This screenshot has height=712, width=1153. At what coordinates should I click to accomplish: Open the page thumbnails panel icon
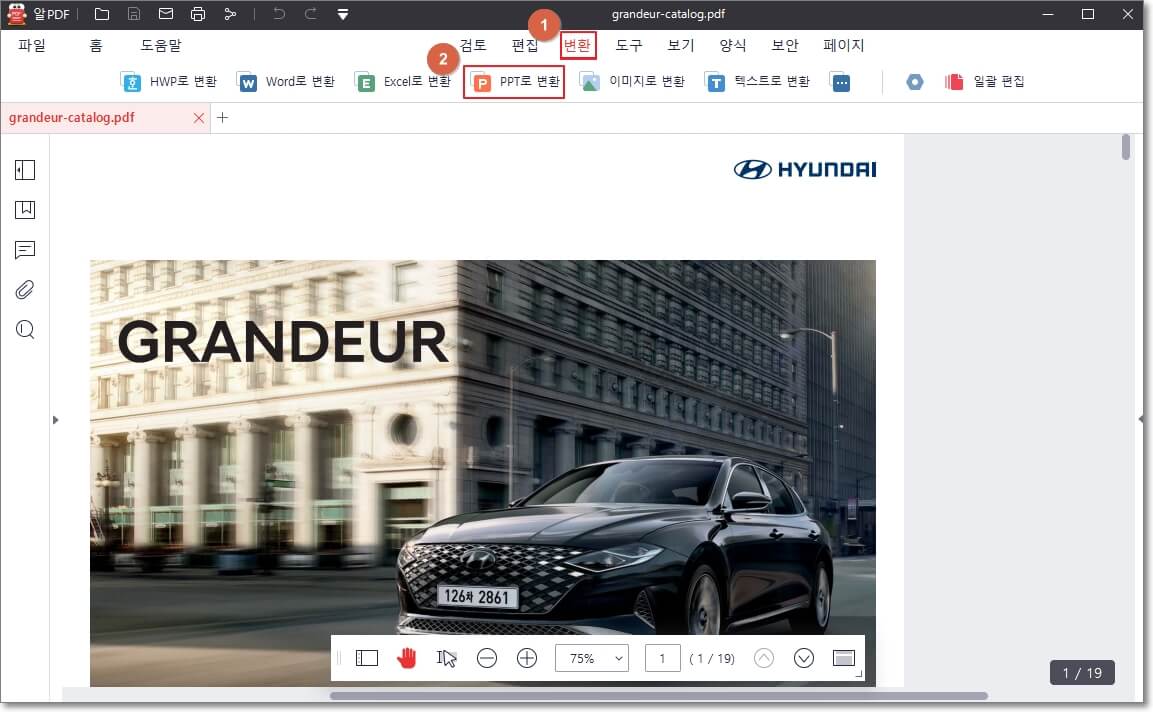coord(25,170)
